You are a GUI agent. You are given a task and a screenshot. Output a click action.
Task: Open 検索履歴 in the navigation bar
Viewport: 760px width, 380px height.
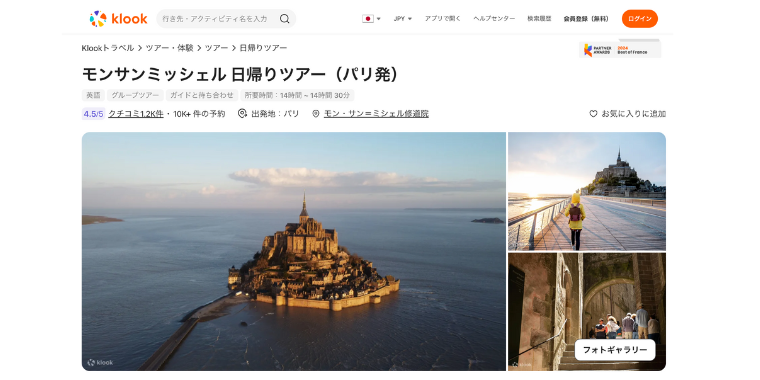tap(539, 19)
